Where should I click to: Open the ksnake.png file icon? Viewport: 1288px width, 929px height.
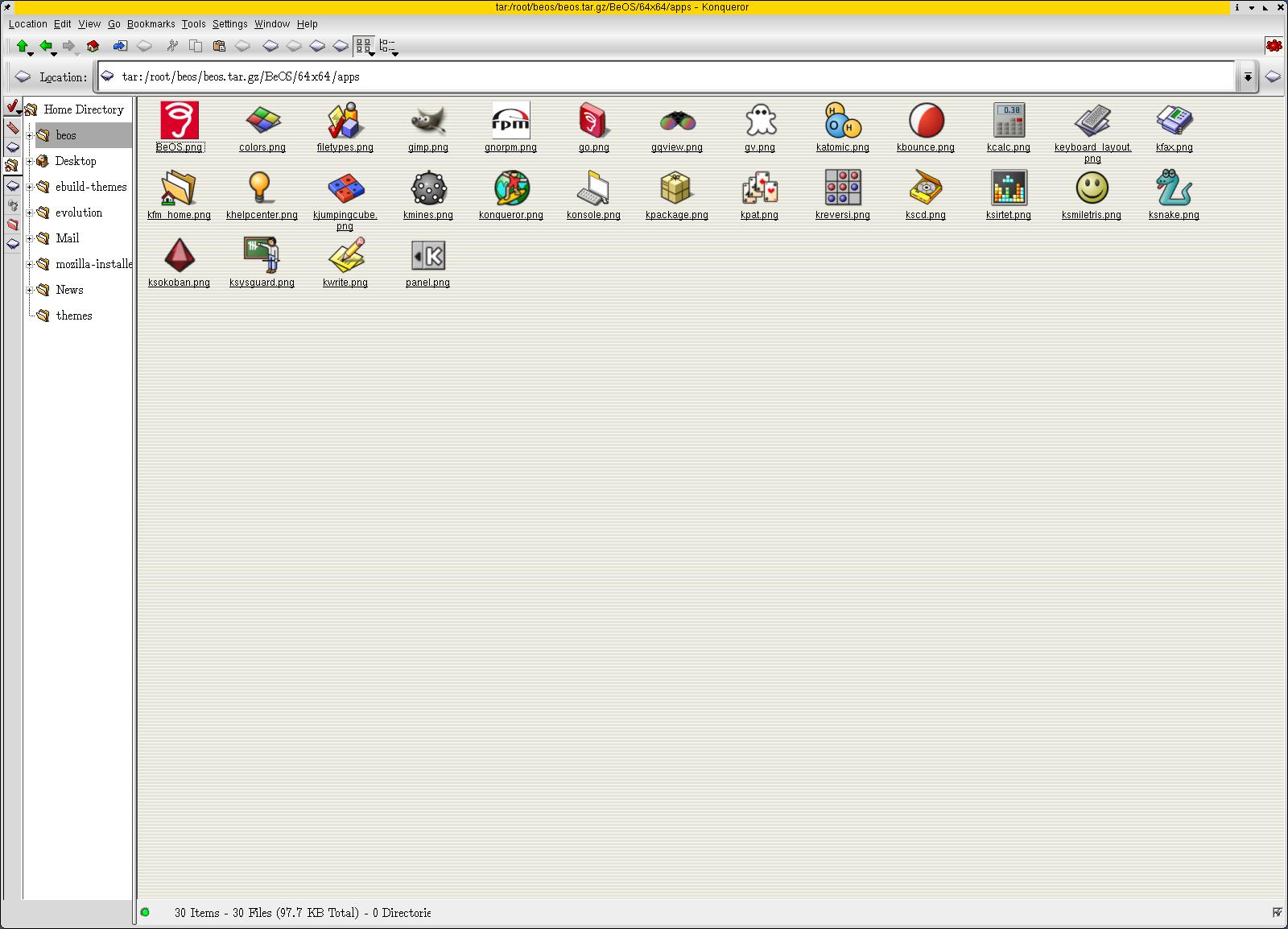pos(1174,188)
